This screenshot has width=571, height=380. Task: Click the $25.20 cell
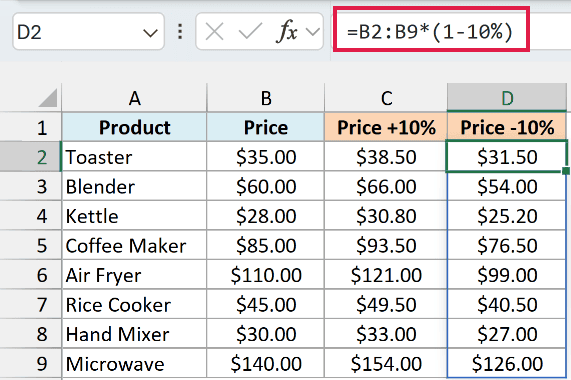507,216
